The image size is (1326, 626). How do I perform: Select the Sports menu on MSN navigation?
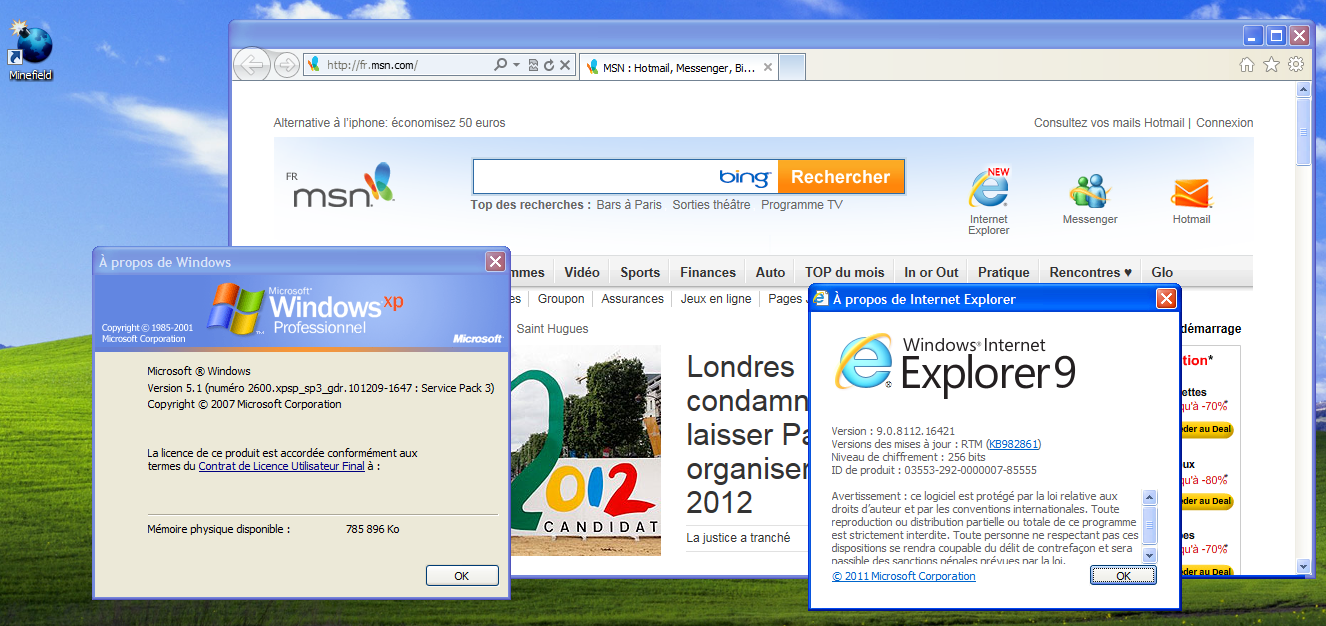coord(640,272)
